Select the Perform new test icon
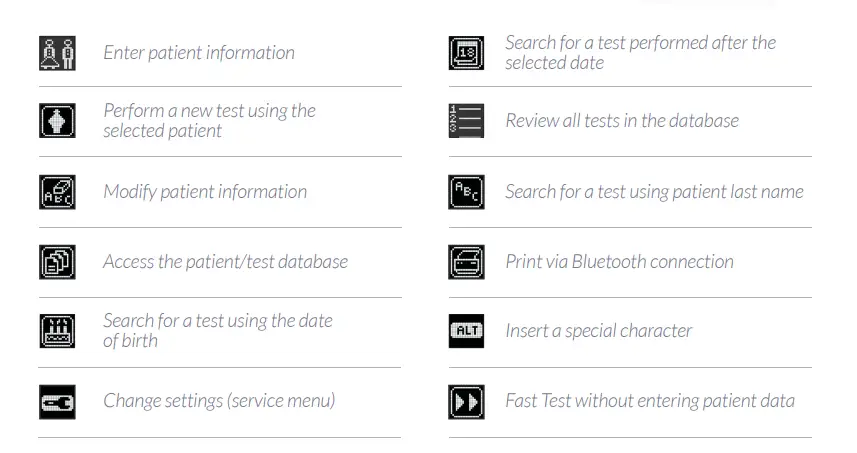 pyautogui.click(x=57, y=120)
